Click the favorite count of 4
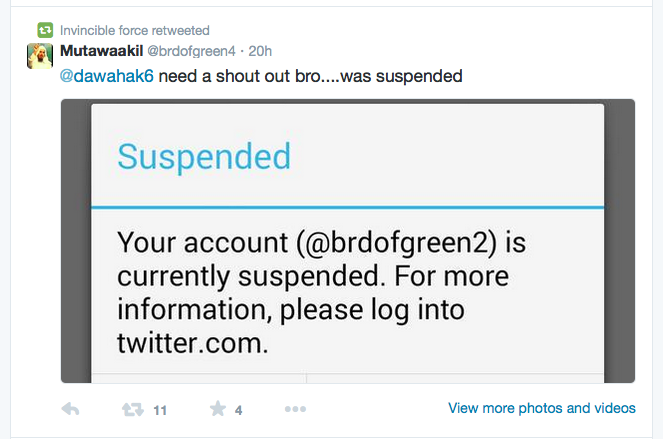 click(x=239, y=410)
